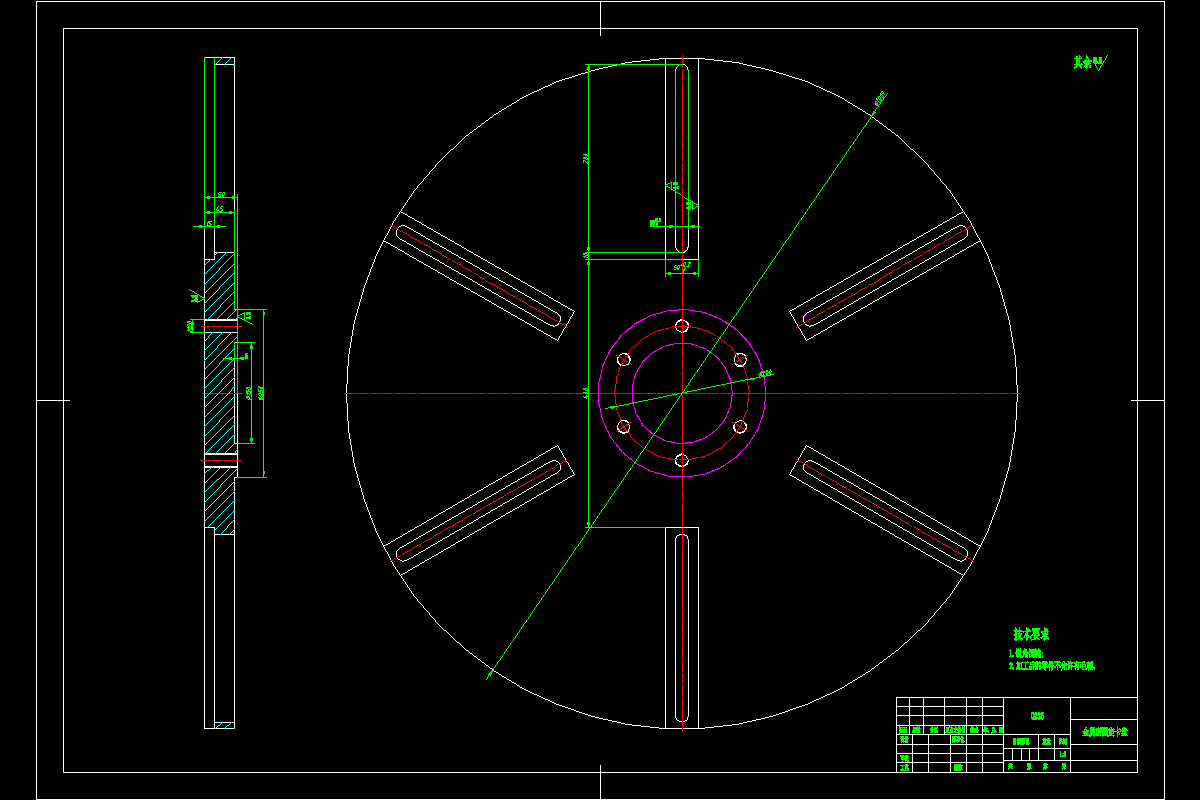Select the lower-left bolt hole on hub

click(624, 427)
